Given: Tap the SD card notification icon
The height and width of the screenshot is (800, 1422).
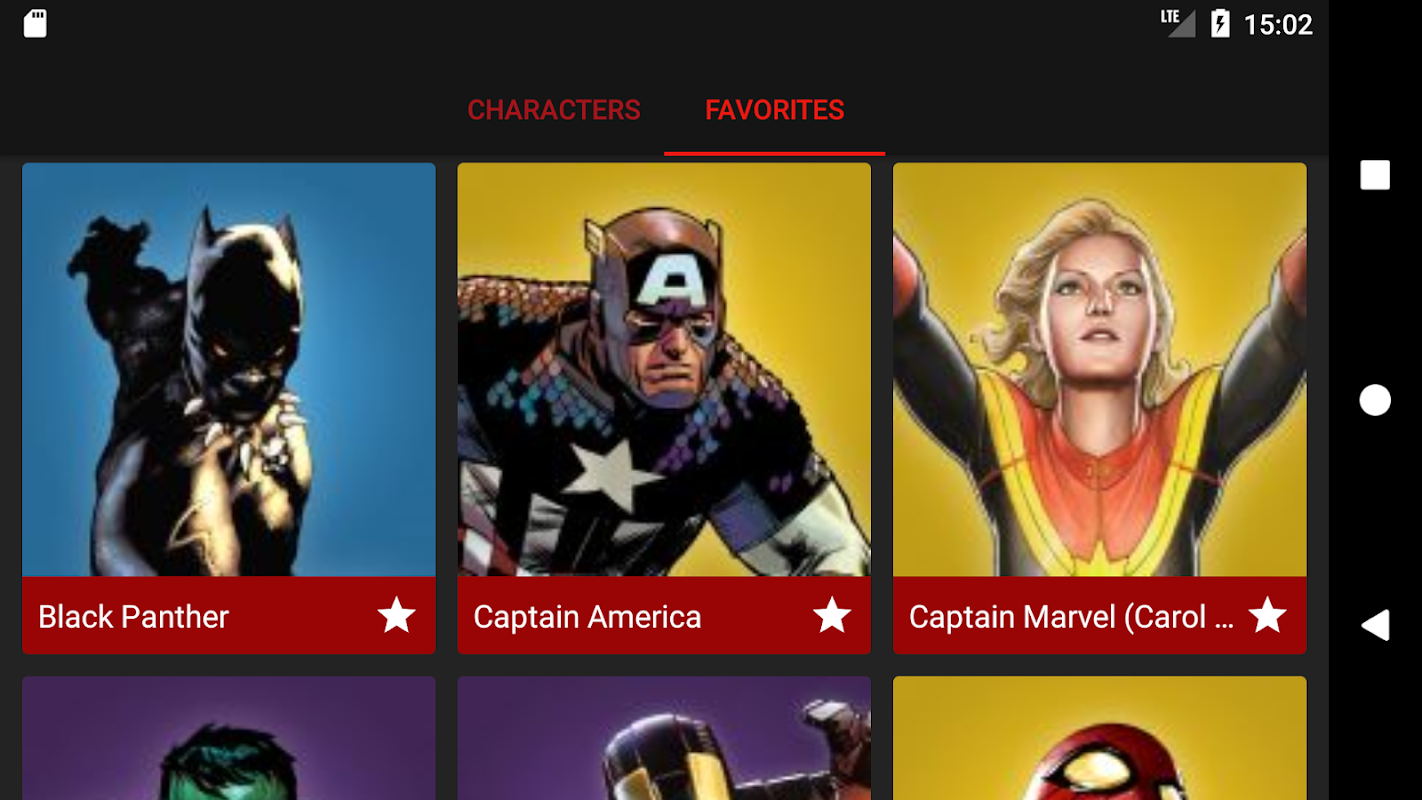Looking at the screenshot, I should pos(35,24).
